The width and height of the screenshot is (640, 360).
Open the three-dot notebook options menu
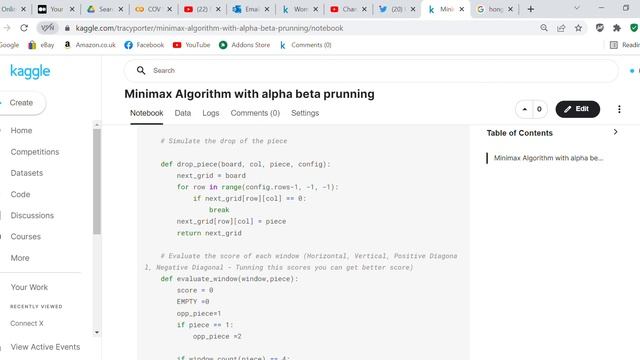point(619,109)
